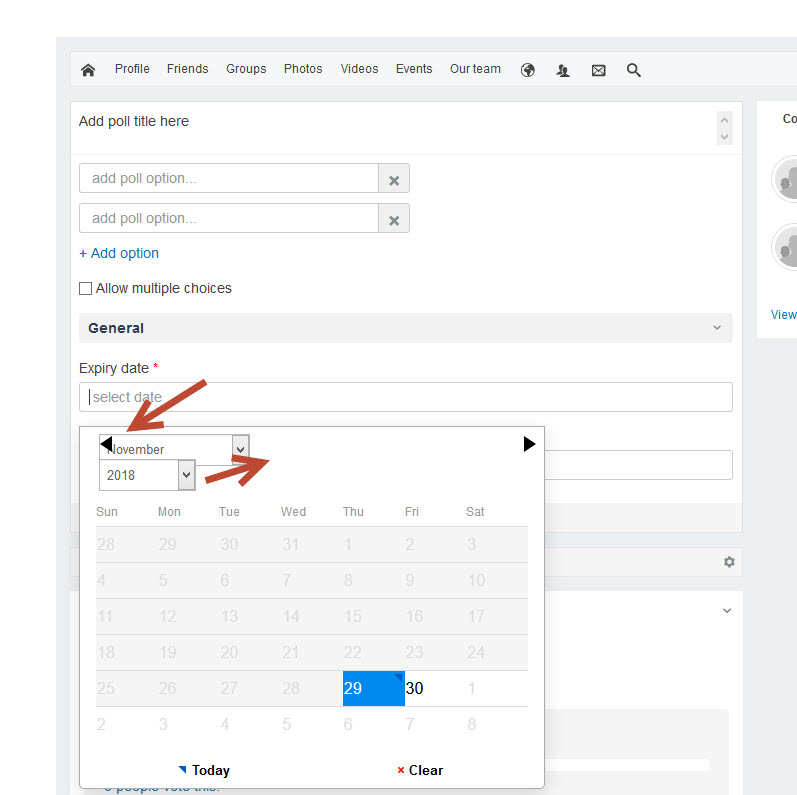Click the home icon in navigation bar
The image size is (797, 795).
[x=88, y=70]
